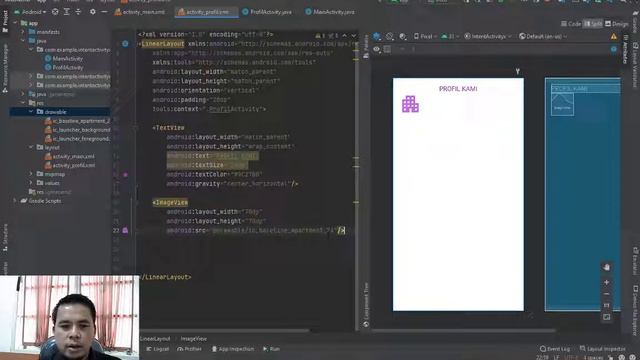This screenshot has height=360, width=640.
Task: Click the orientation for preview icon
Action: [x=390, y=36]
